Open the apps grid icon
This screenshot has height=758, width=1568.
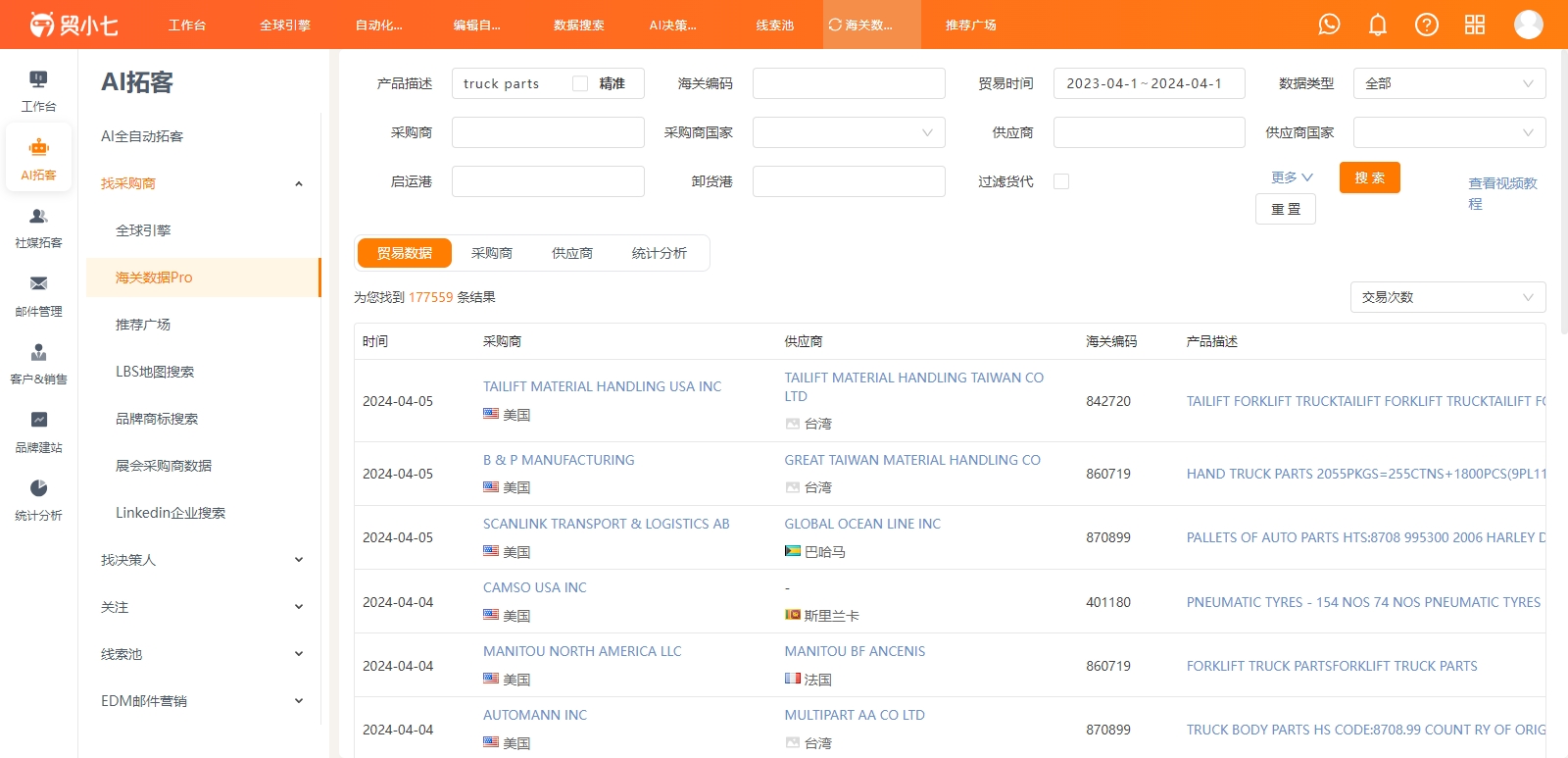(x=1475, y=25)
